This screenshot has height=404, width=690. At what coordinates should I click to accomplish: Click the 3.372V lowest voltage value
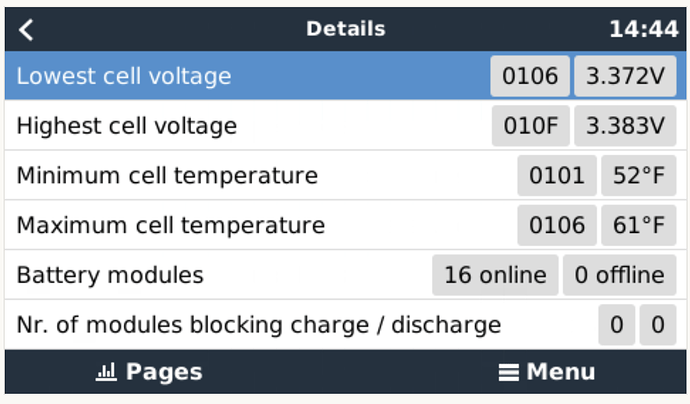[625, 76]
